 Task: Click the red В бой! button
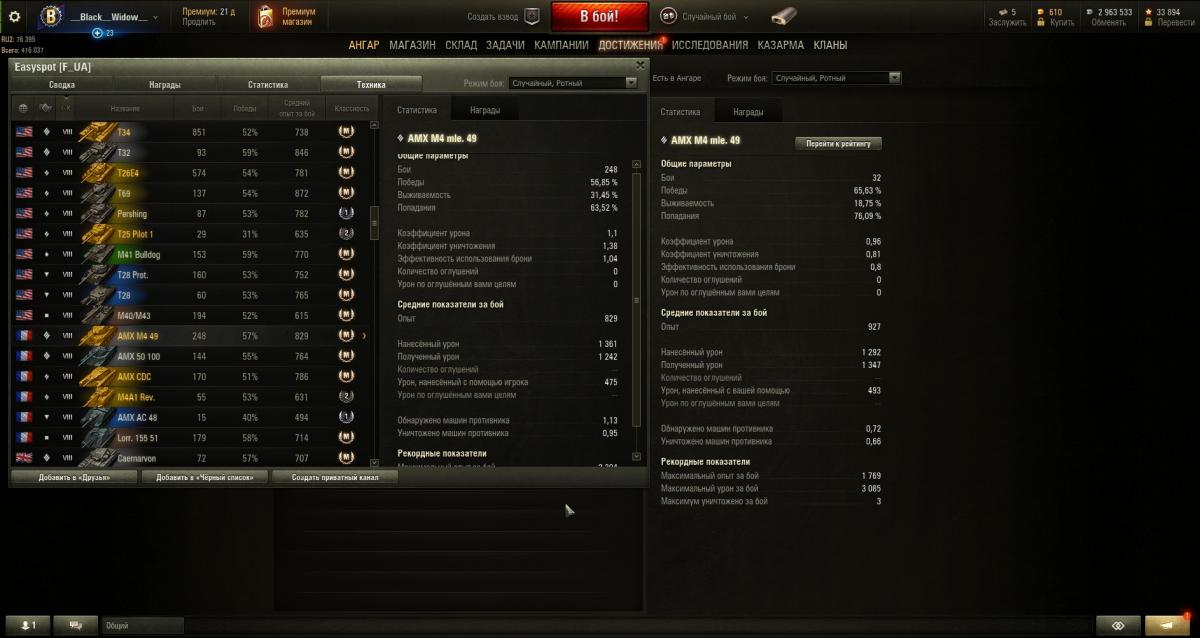600,17
